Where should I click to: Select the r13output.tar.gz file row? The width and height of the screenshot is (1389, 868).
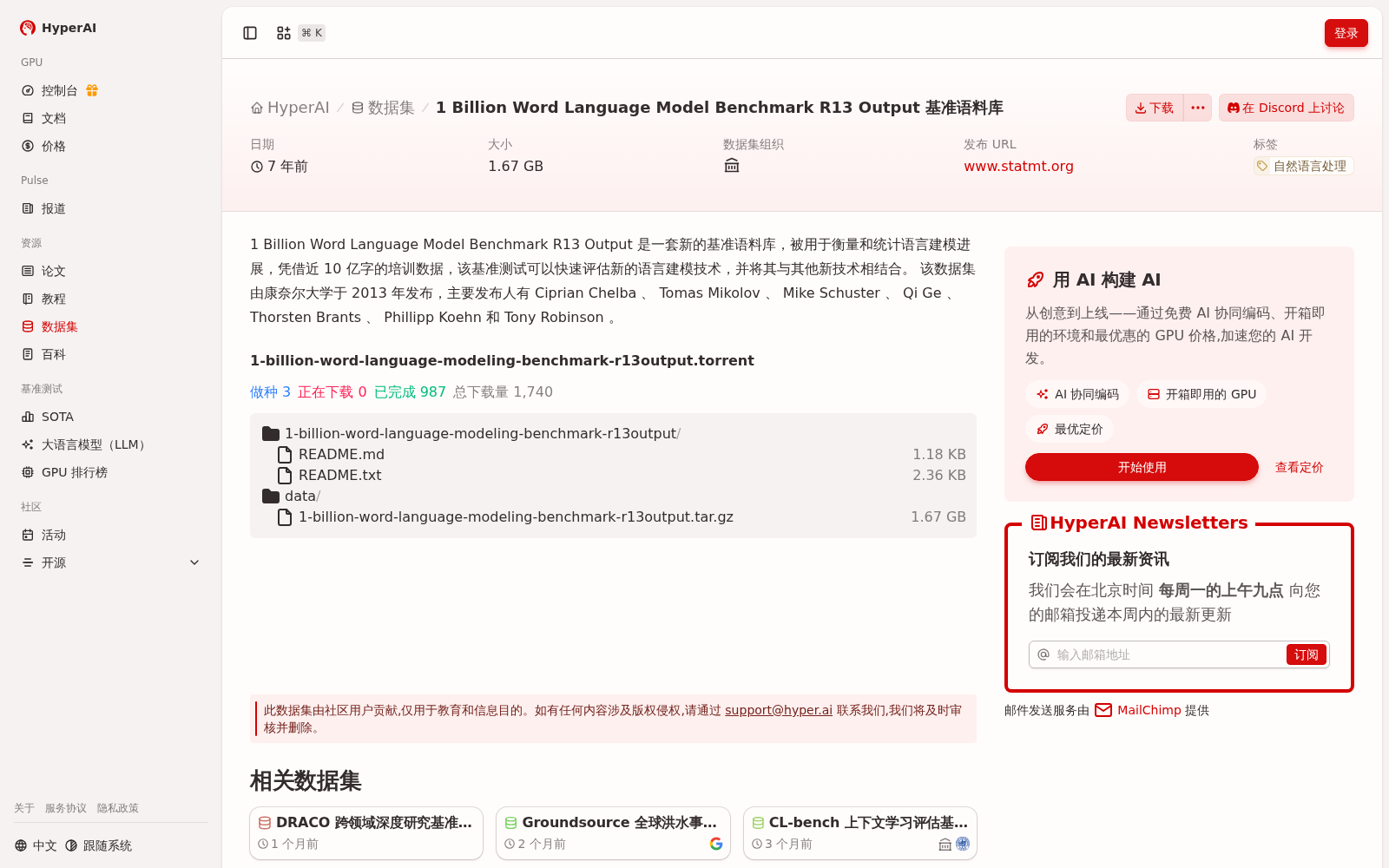click(613, 516)
